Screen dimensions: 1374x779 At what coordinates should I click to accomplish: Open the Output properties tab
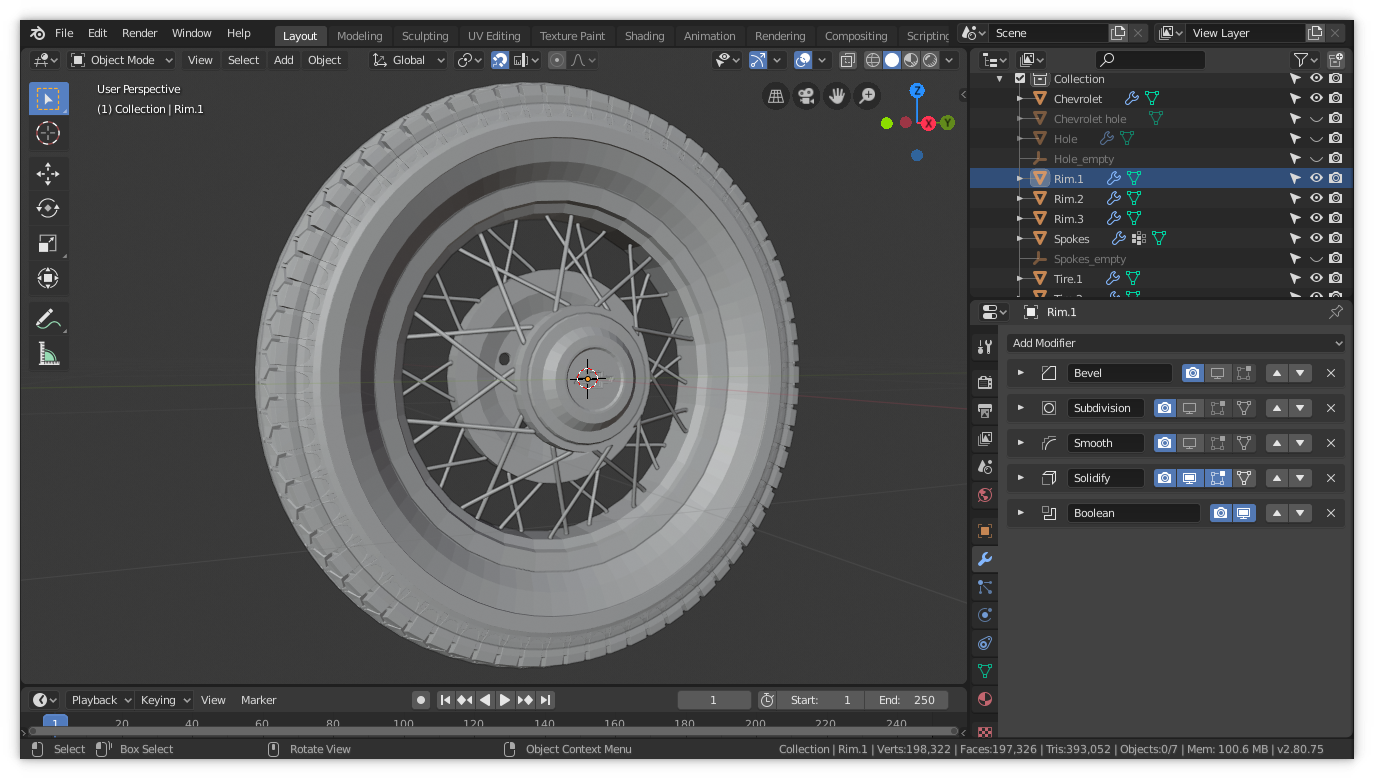984,410
